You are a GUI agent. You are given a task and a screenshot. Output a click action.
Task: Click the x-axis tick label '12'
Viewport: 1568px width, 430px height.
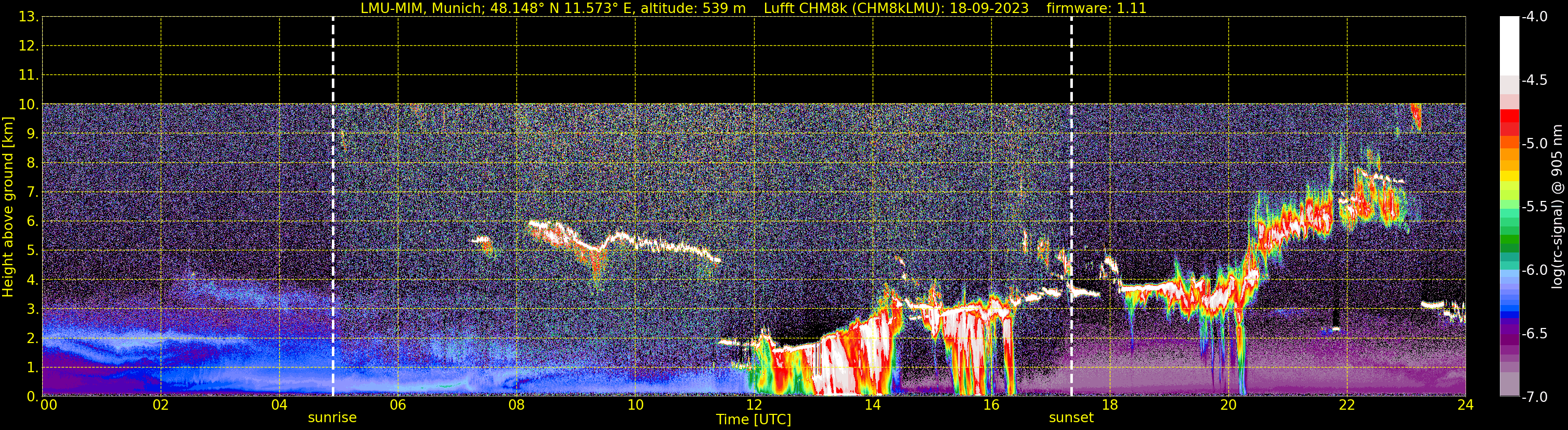[x=754, y=405]
